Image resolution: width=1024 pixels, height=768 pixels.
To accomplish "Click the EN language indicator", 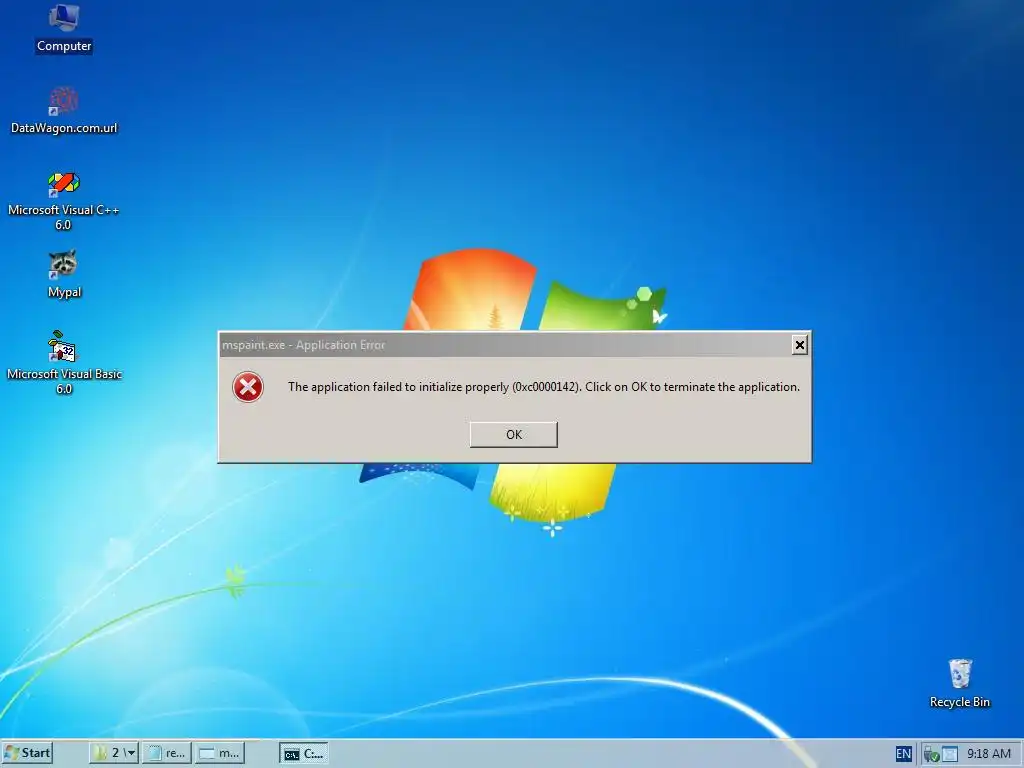I will 903,754.
